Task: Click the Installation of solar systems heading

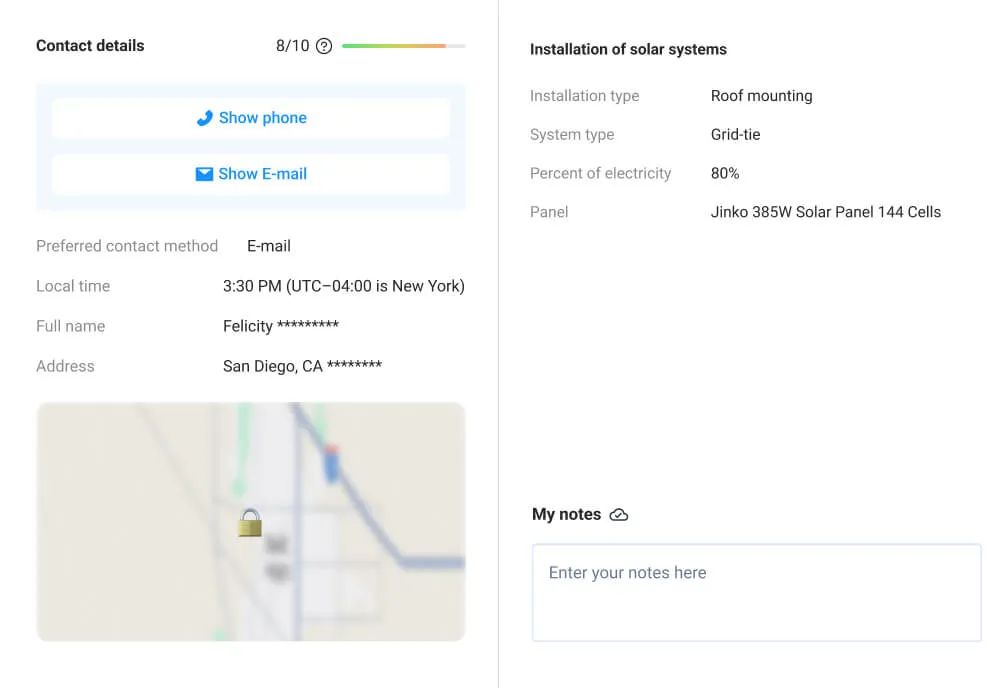Action: pos(628,49)
